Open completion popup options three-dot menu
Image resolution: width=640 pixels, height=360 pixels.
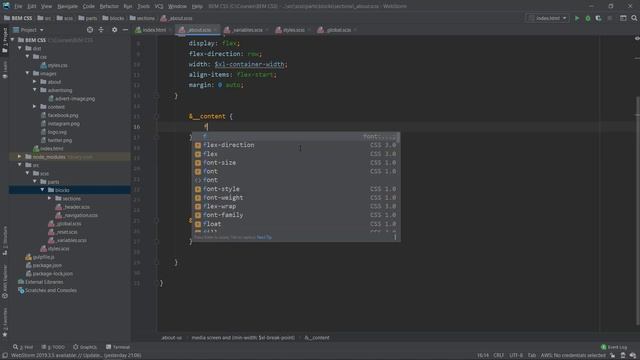pyautogui.click(x=395, y=237)
